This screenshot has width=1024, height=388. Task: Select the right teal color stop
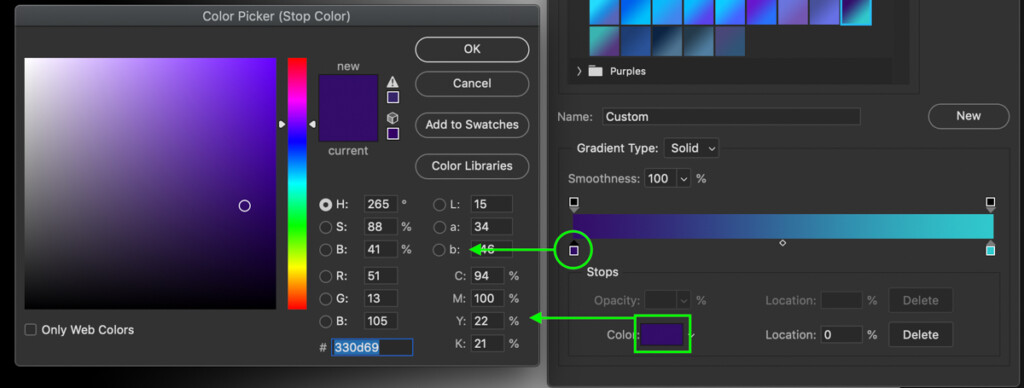(x=990, y=249)
